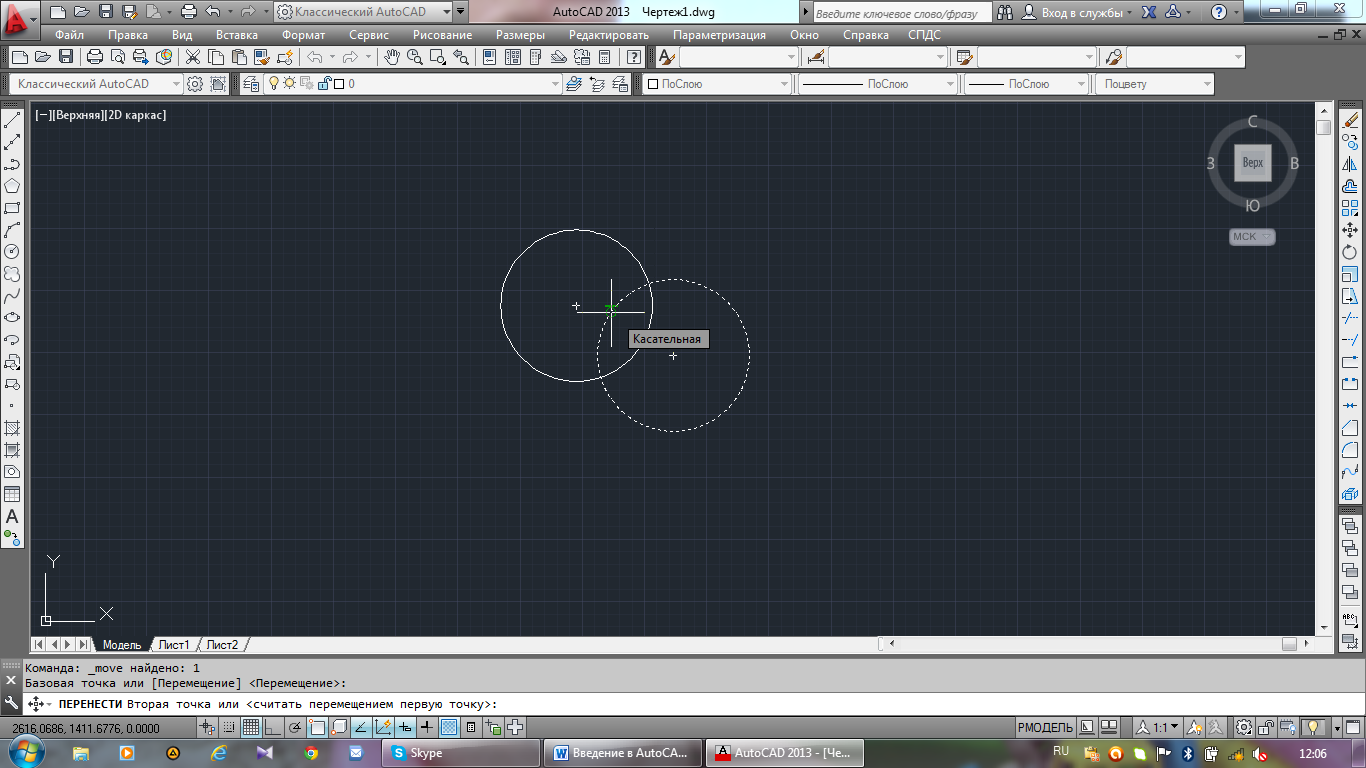The image size is (1366, 768).
Task: Select the Line tool in Draw toolbar
Action: 12,121
